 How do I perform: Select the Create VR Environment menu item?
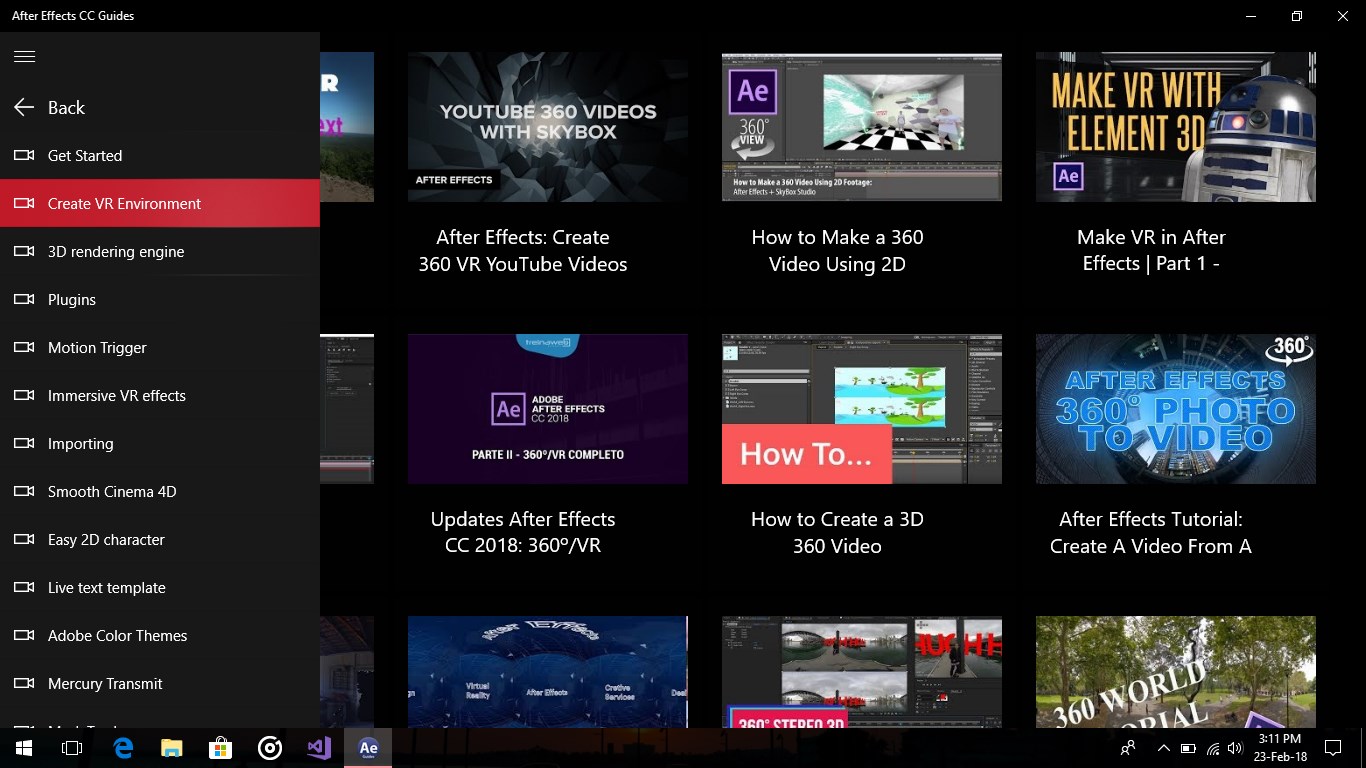pos(160,204)
